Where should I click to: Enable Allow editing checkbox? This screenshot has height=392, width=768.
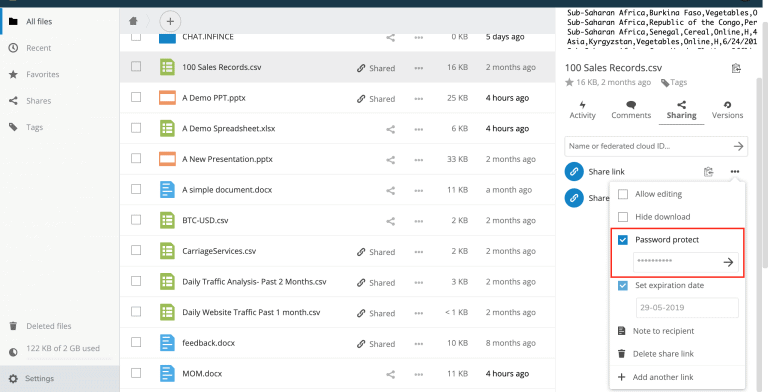point(623,195)
